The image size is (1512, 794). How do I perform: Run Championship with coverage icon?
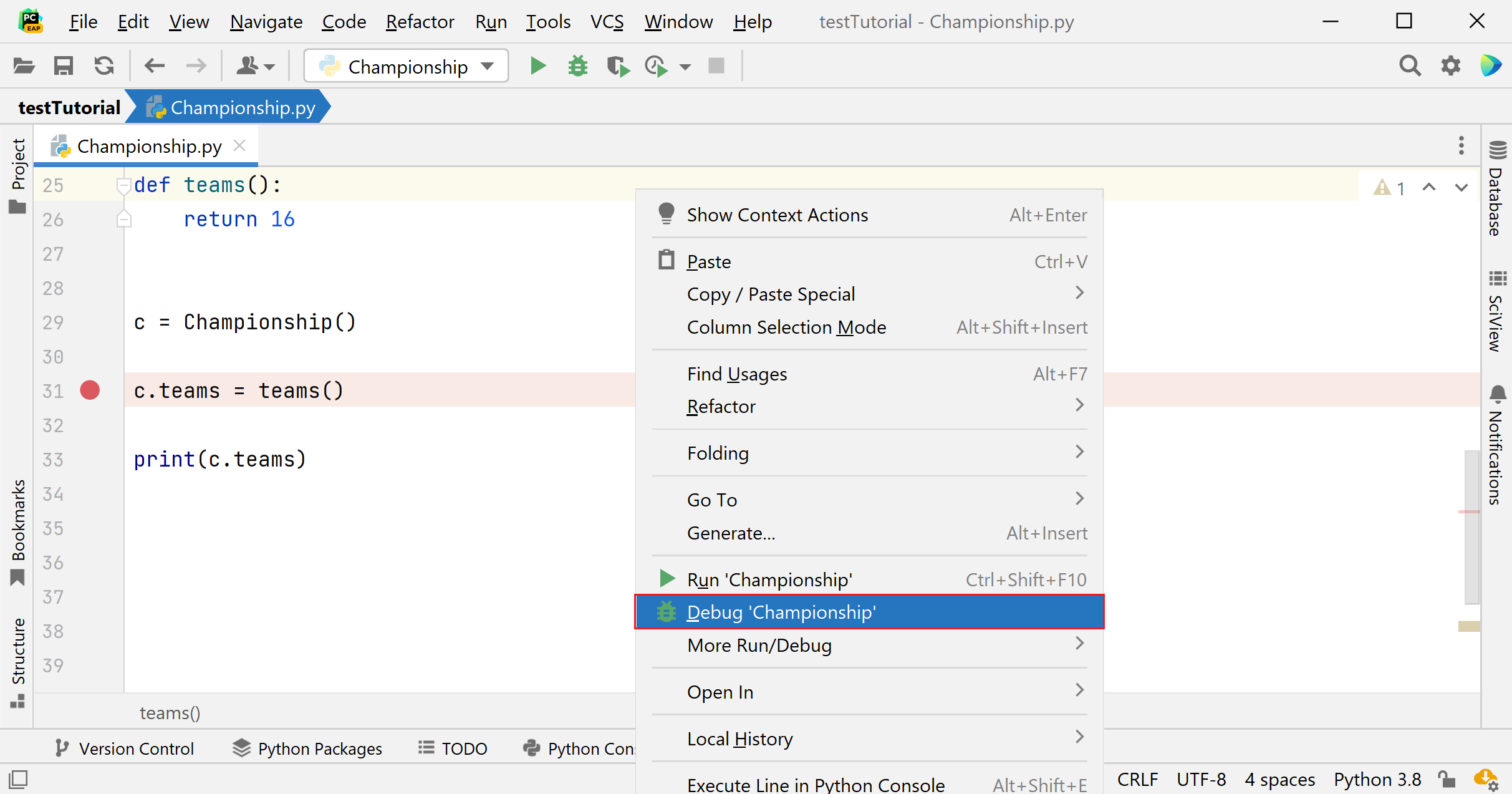click(617, 65)
